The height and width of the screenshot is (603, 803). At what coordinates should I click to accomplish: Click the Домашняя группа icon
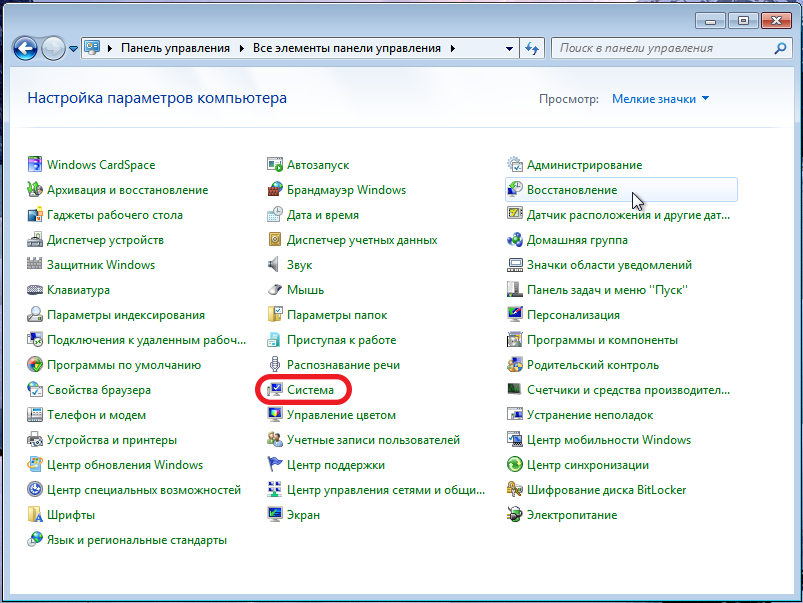(x=515, y=240)
